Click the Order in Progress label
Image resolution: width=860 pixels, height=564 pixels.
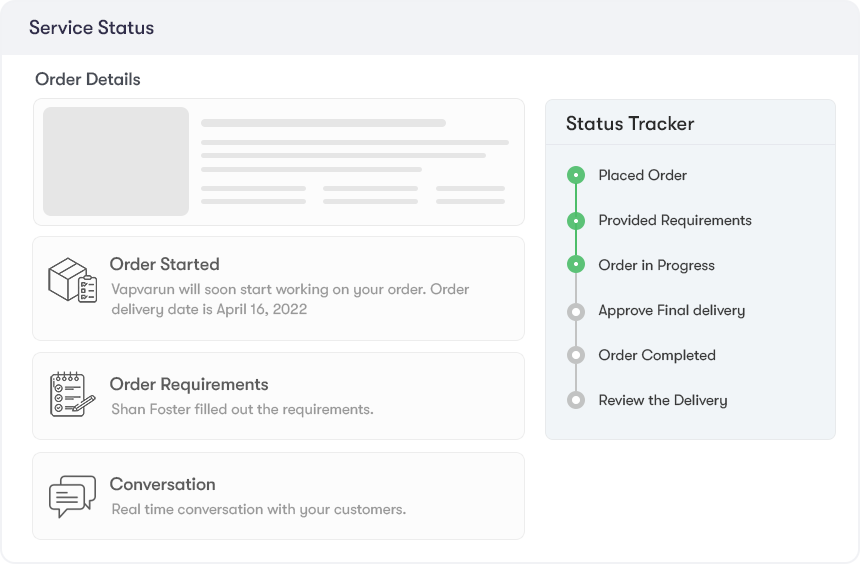point(657,266)
